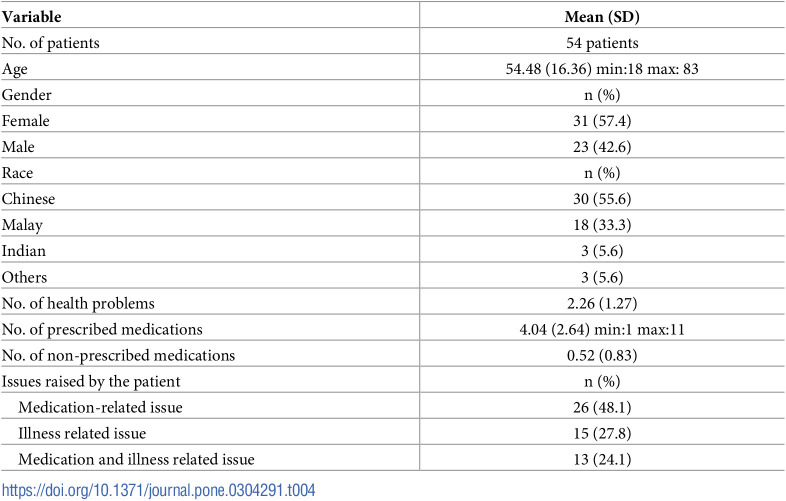This screenshot has width=786, height=501.
Task: Open the doi.org journal.pone link
Action: 158,489
